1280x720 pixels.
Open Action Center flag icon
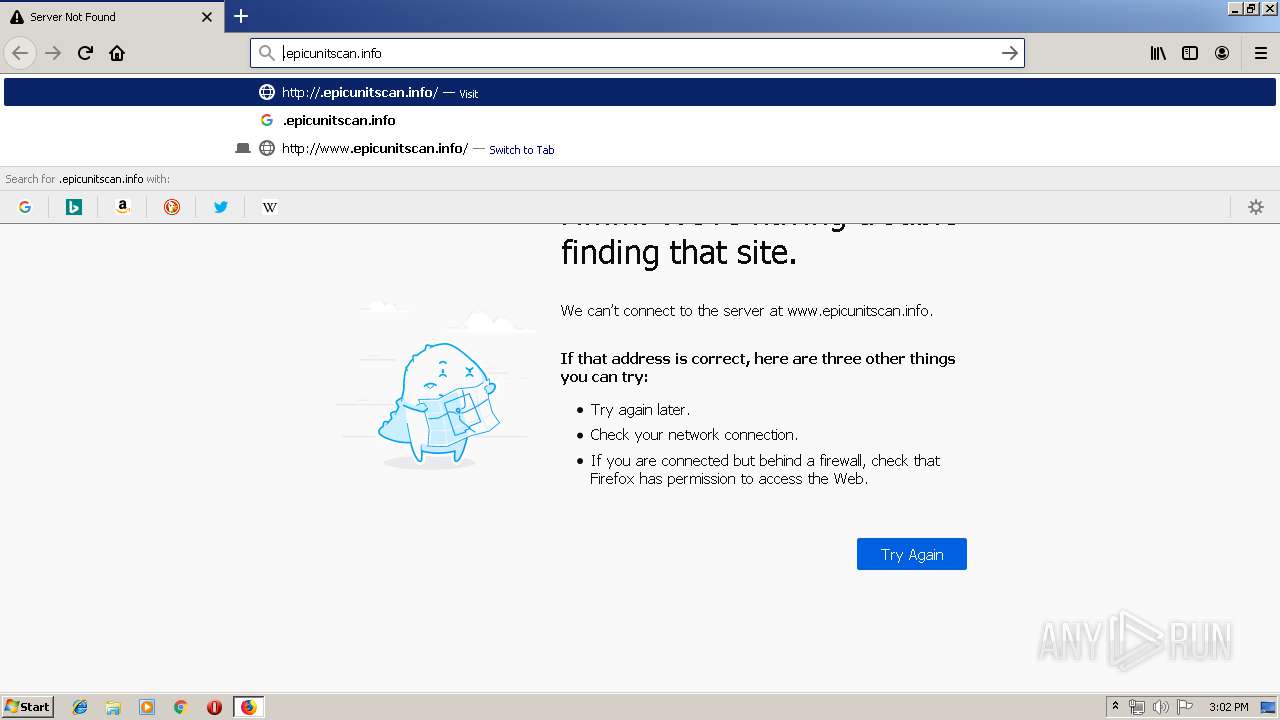point(1185,707)
